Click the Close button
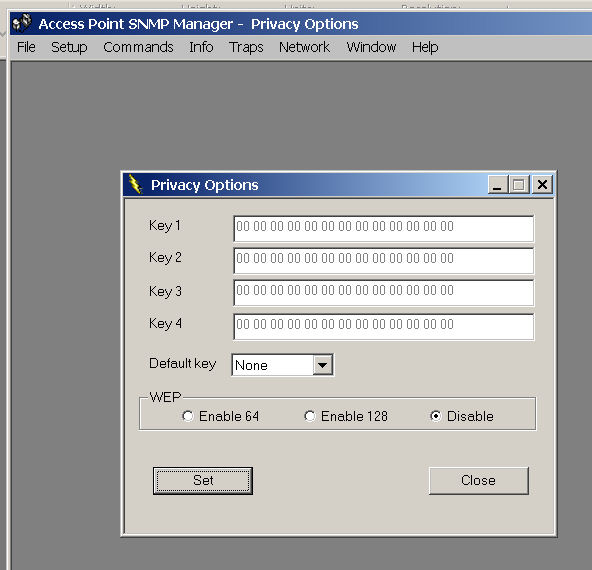The width and height of the screenshot is (592, 570). (x=478, y=481)
